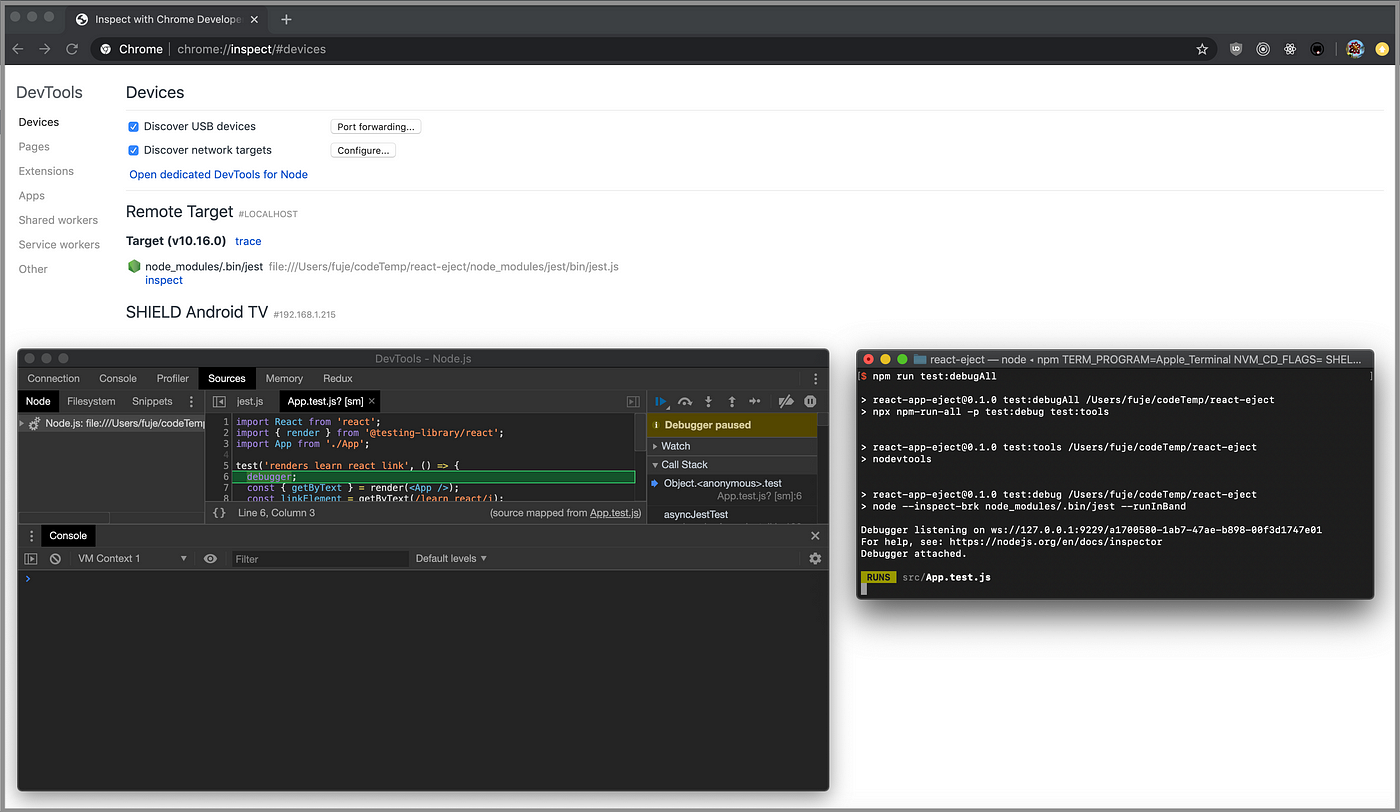The image size is (1400, 812).
Task: Open Extensions in the DevTools sidebar
Action: coord(46,171)
